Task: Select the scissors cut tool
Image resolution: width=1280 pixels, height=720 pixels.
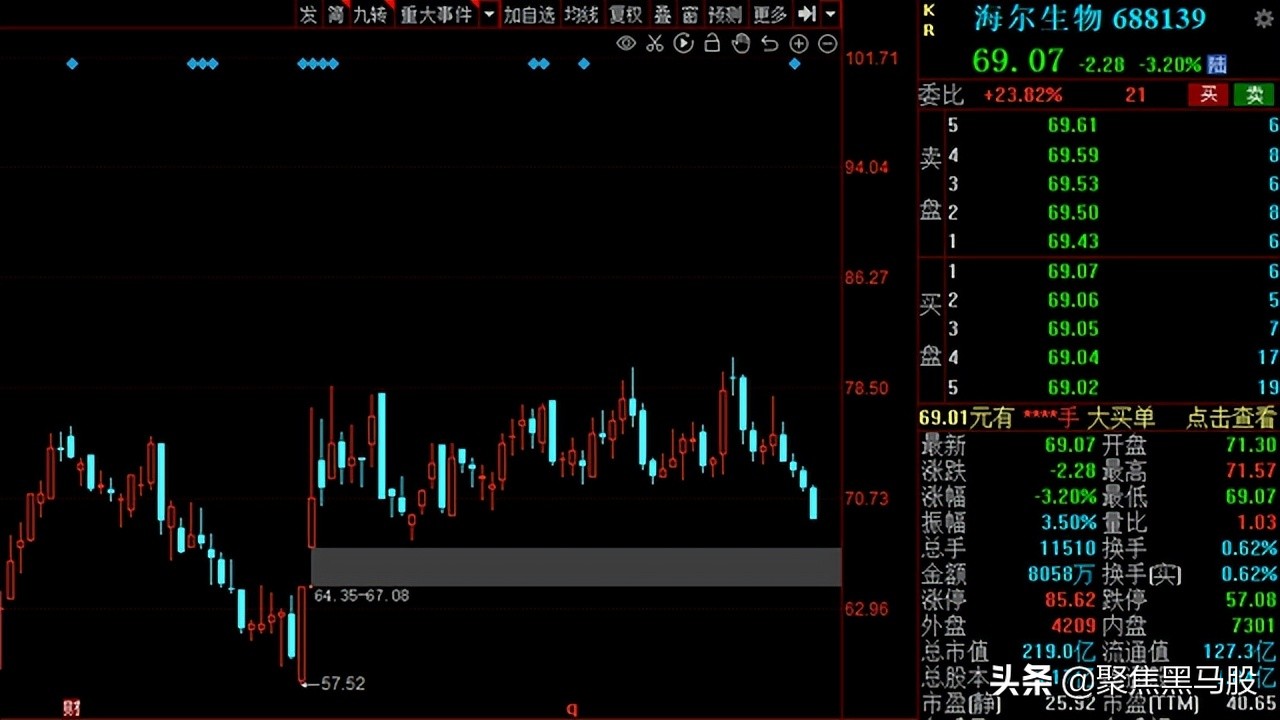Action: [655, 43]
